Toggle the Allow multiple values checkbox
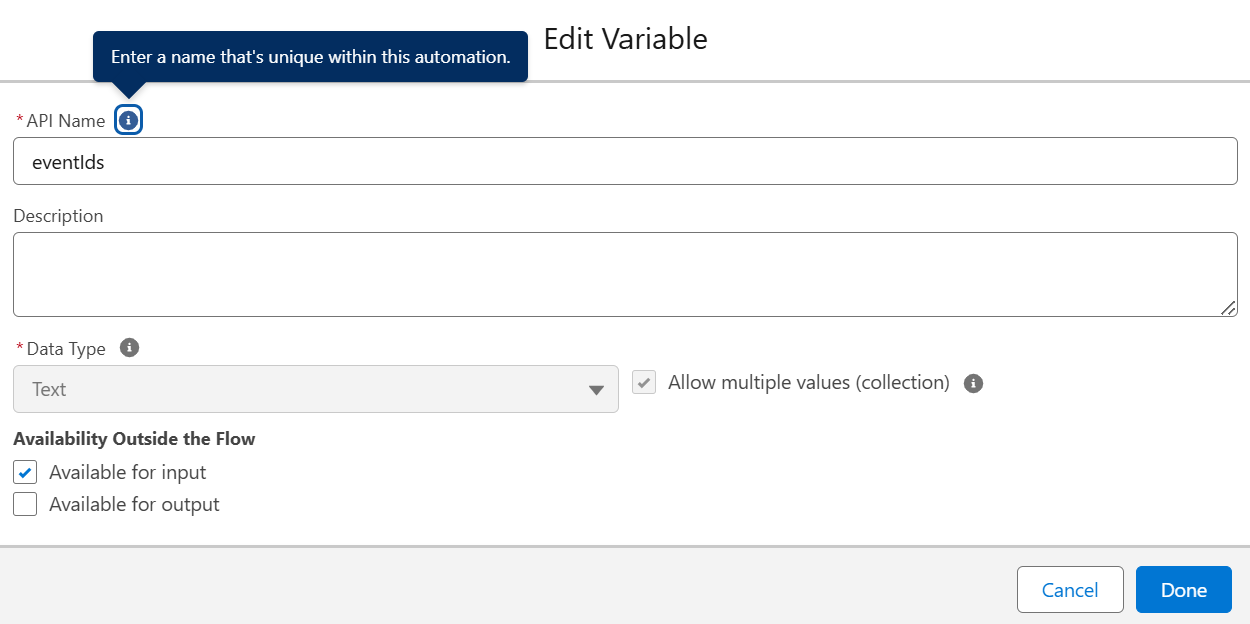 (644, 383)
